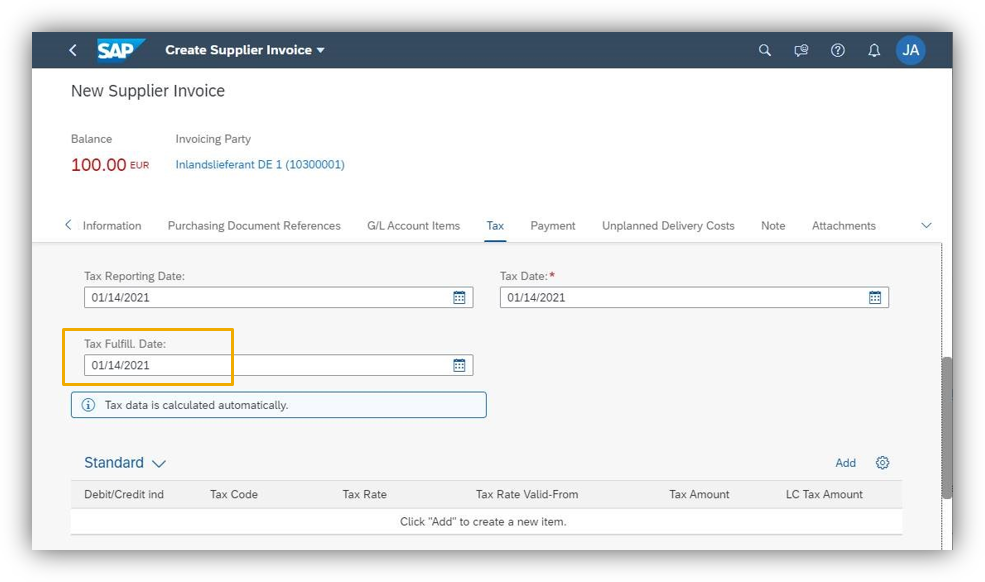Open the Inlandslieferant DE 1 invoicing party link

pyautogui.click(x=260, y=165)
